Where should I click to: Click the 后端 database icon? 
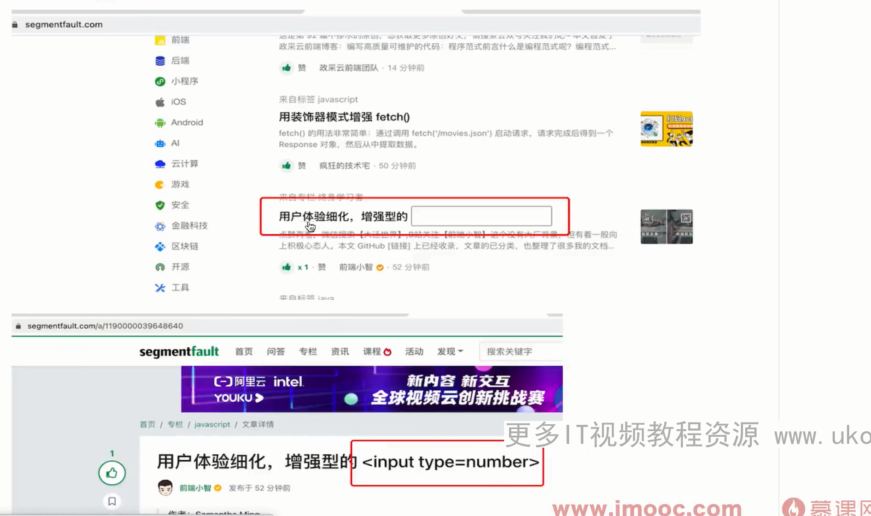coord(160,61)
